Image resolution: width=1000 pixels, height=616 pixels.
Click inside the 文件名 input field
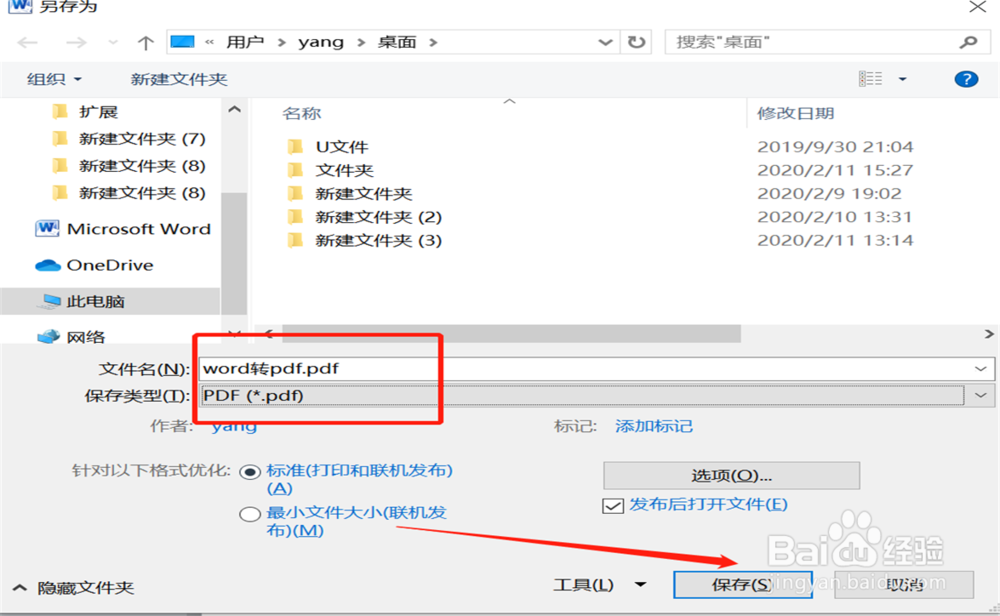coord(400,367)
